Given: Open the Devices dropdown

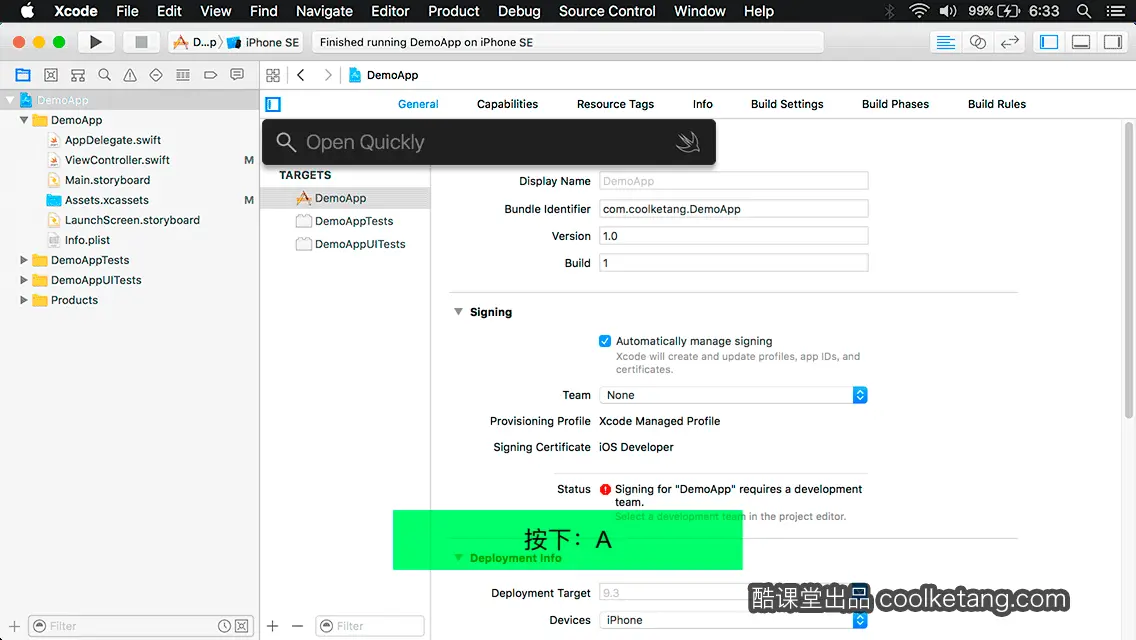Looking at the screenshot, I should [732, 620].
